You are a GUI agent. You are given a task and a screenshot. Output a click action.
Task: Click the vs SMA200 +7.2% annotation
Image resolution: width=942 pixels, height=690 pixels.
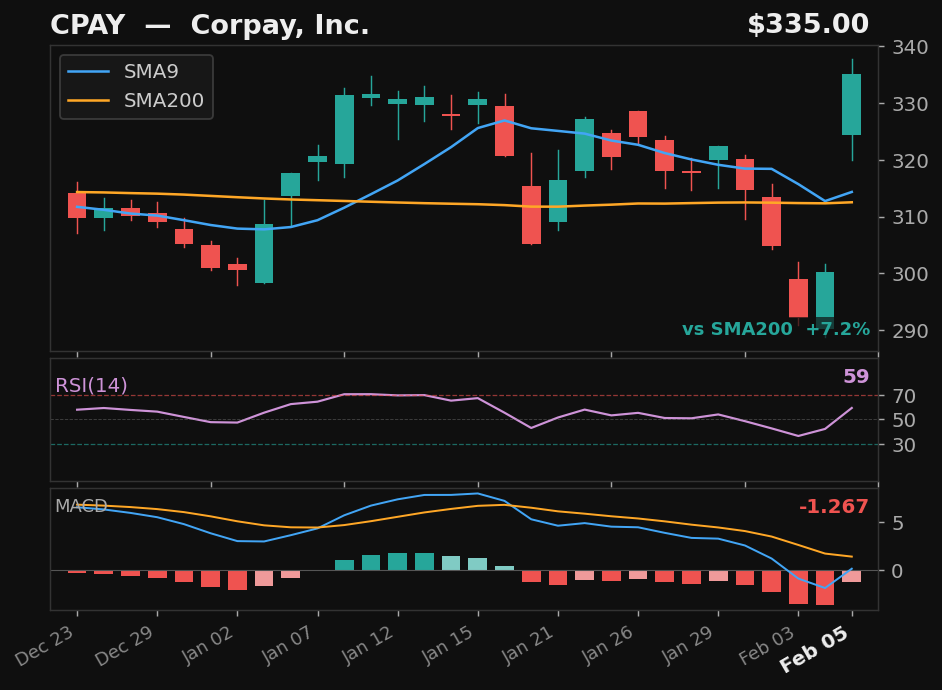(x=776, y=329)
